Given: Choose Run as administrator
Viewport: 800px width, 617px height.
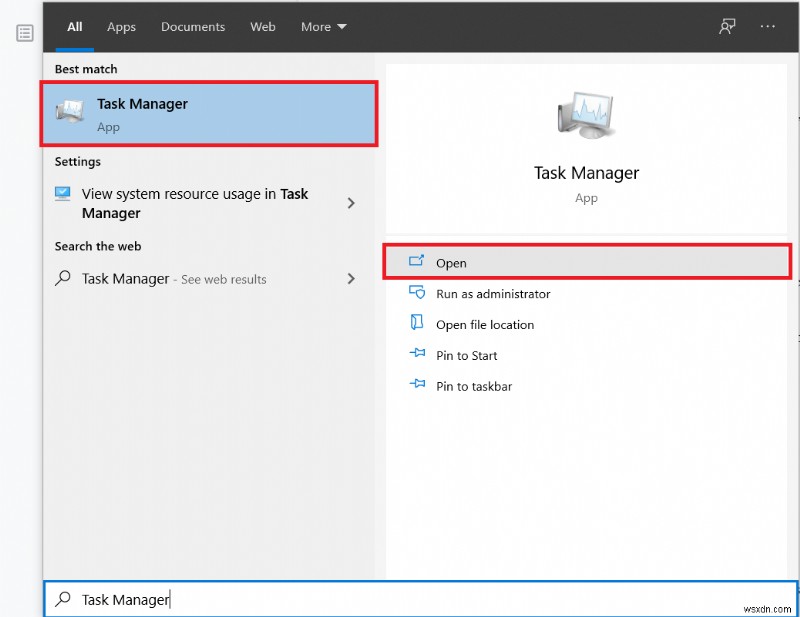Looking at the screenshot, I should [x=493, y=294].
